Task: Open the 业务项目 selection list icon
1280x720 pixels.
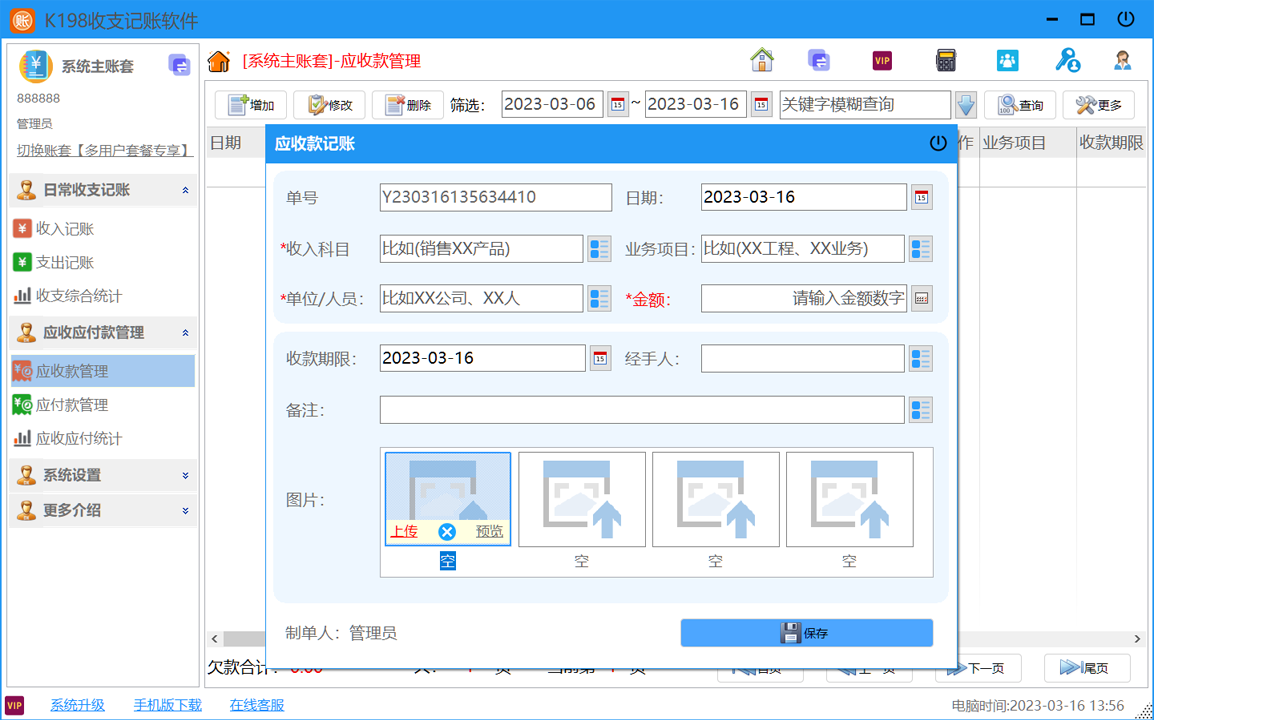Action: [920, 248]
